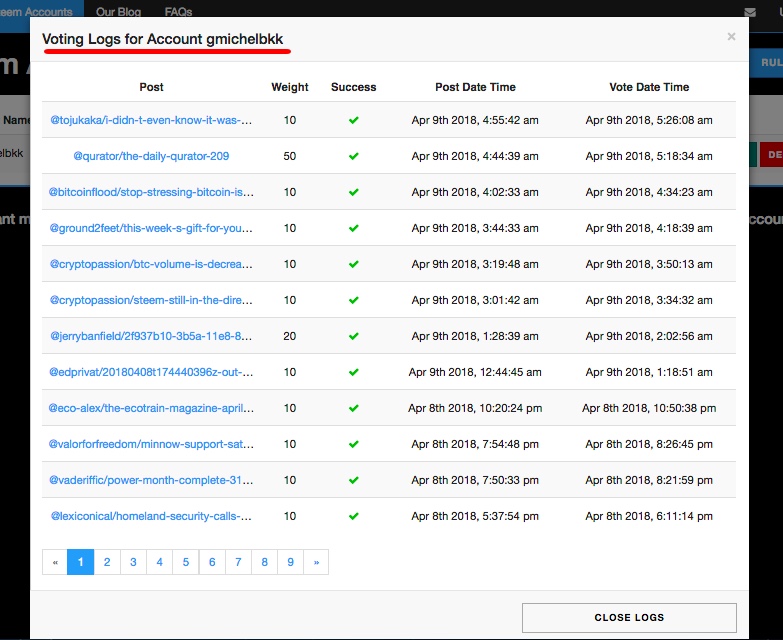Click the success checkmark in @lexiconical row
783x640 pixels.
click(x=354, y=516)
